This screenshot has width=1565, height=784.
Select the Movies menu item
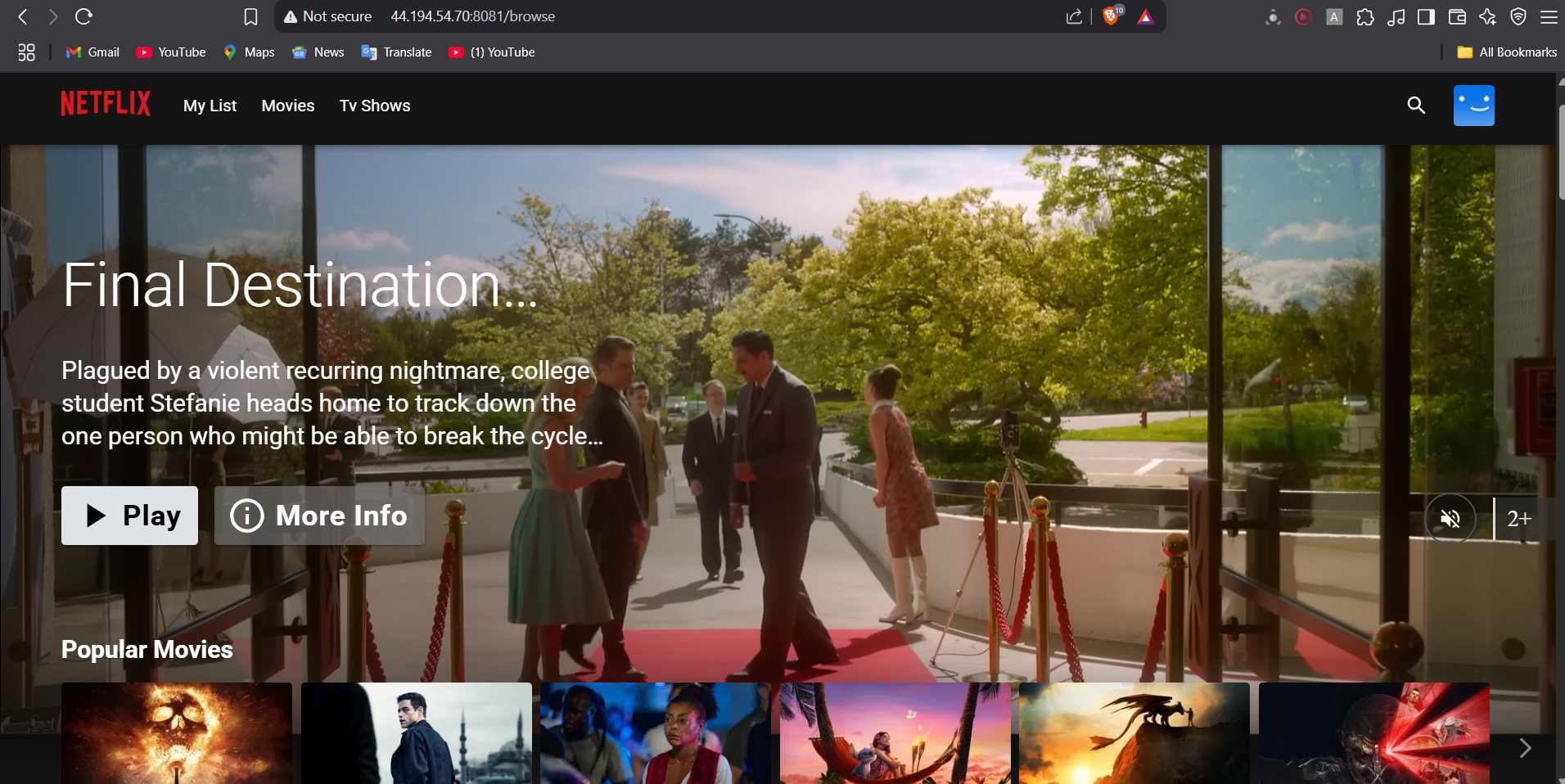[287, 106]
